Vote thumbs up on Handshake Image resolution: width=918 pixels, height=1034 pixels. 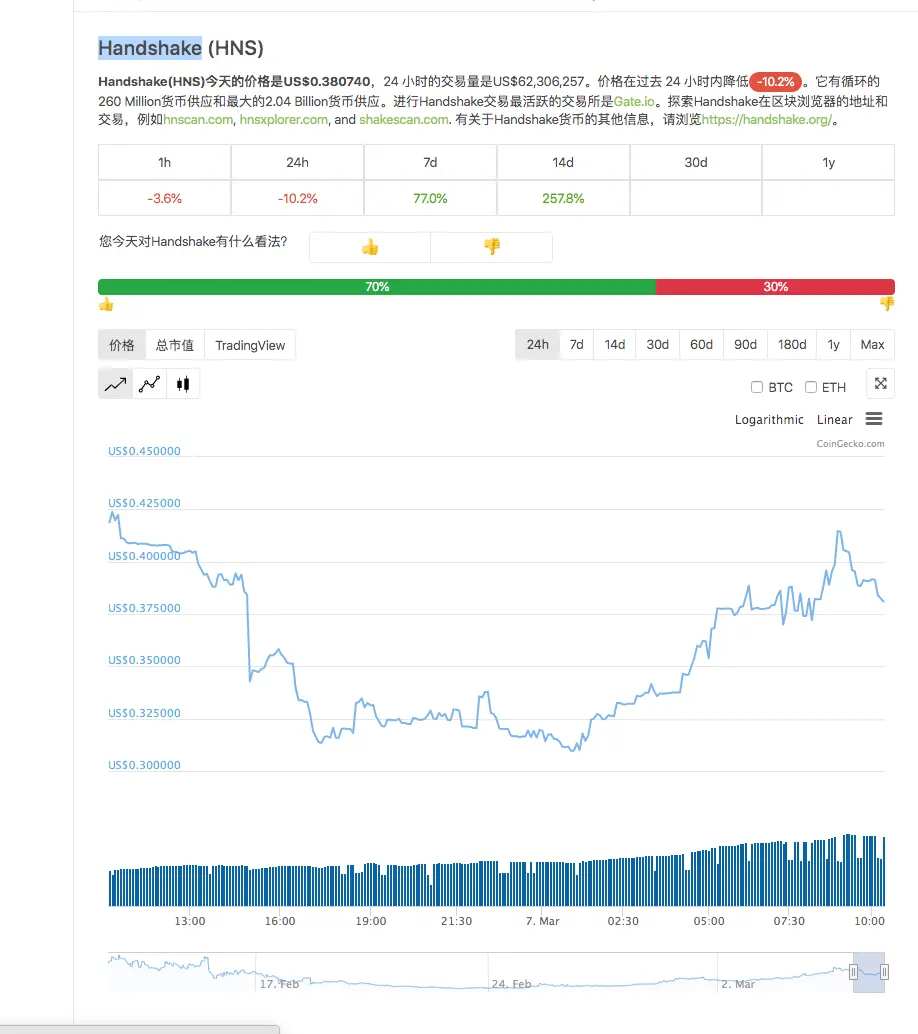370,247
